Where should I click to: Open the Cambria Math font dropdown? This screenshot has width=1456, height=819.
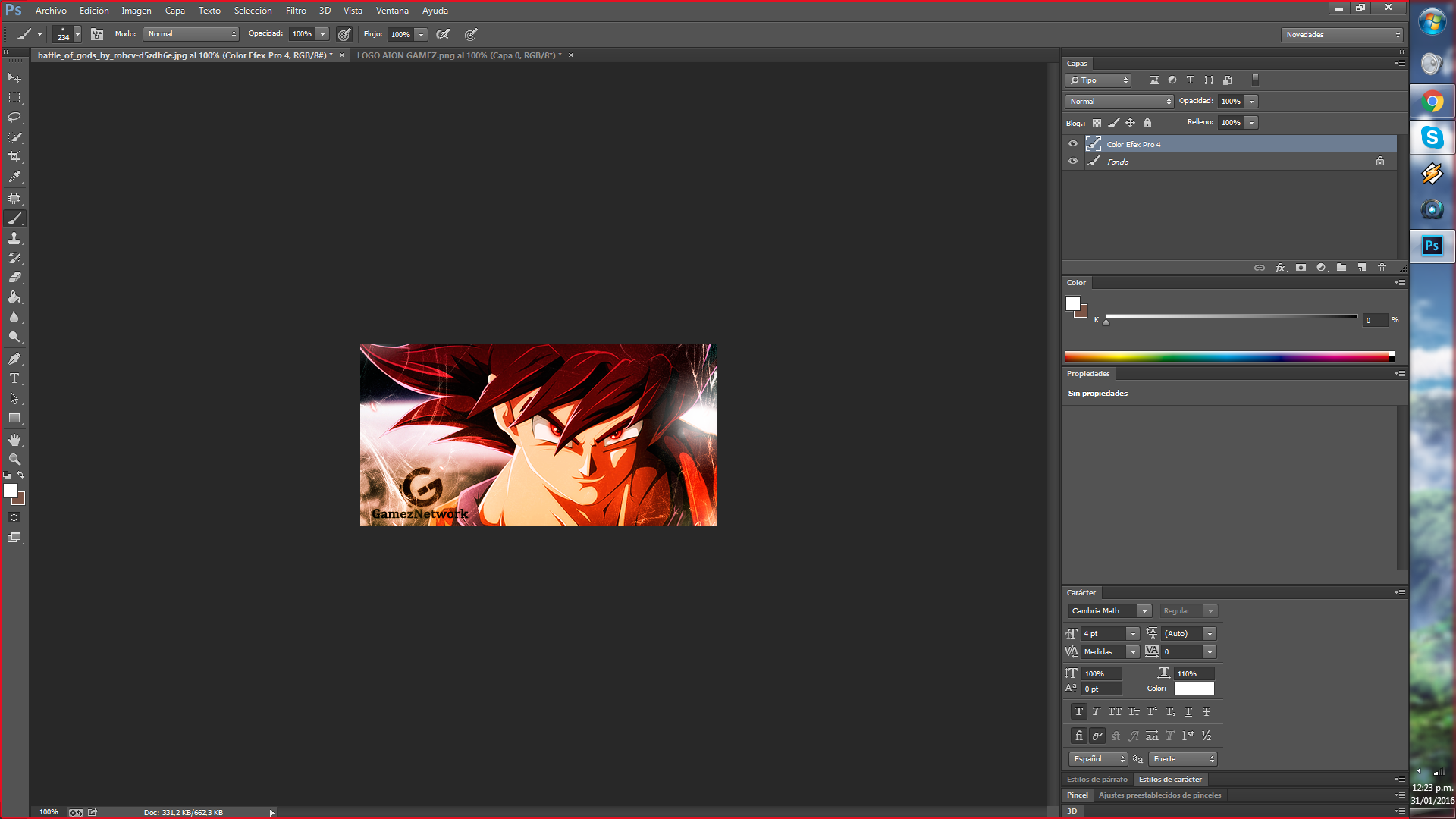(x=1144, y=611)
